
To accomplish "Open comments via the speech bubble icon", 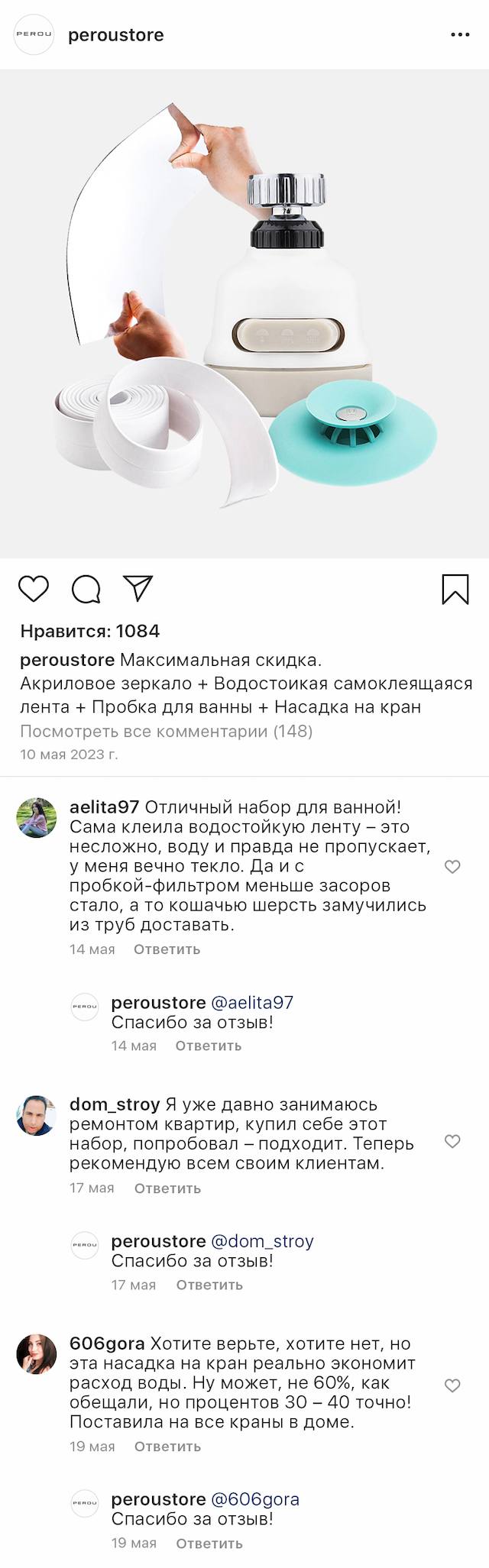I will (86, 589).
